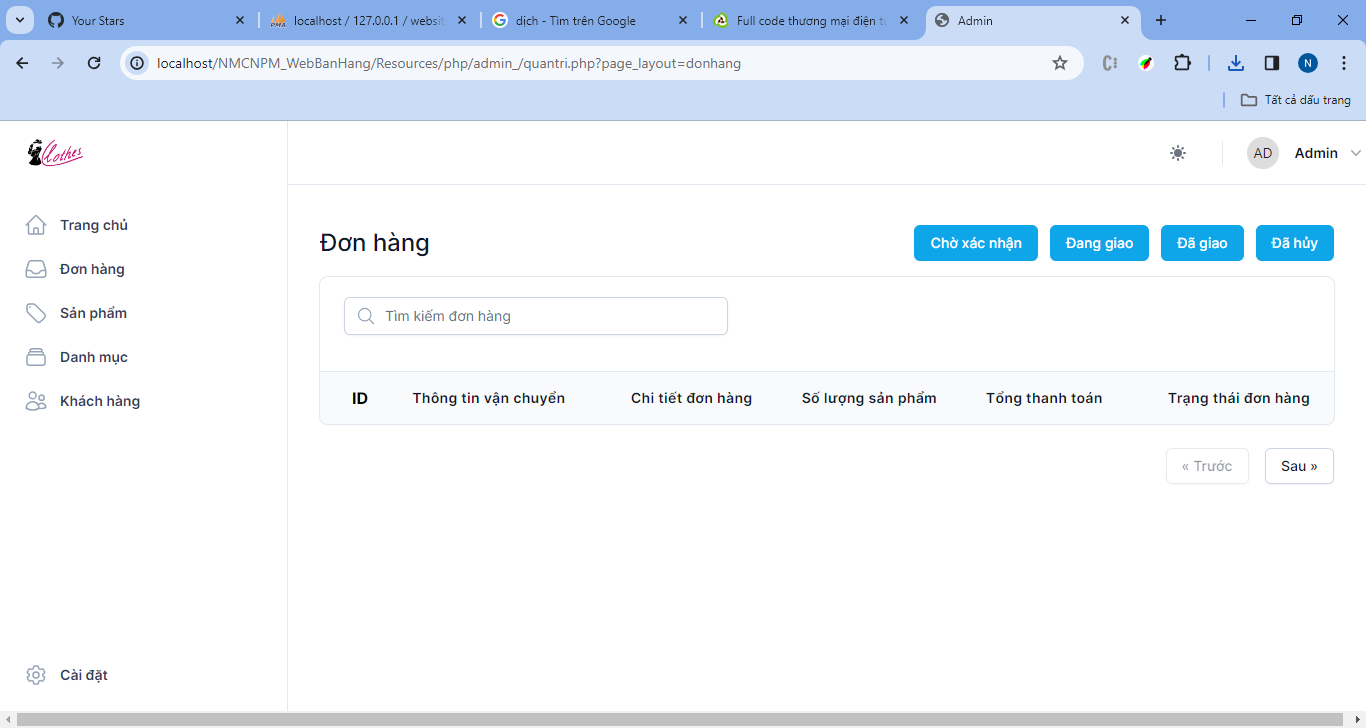Open Đơn hàng in the sidebar
Viewport: 1366px width, 728px height.
(92, 269)
